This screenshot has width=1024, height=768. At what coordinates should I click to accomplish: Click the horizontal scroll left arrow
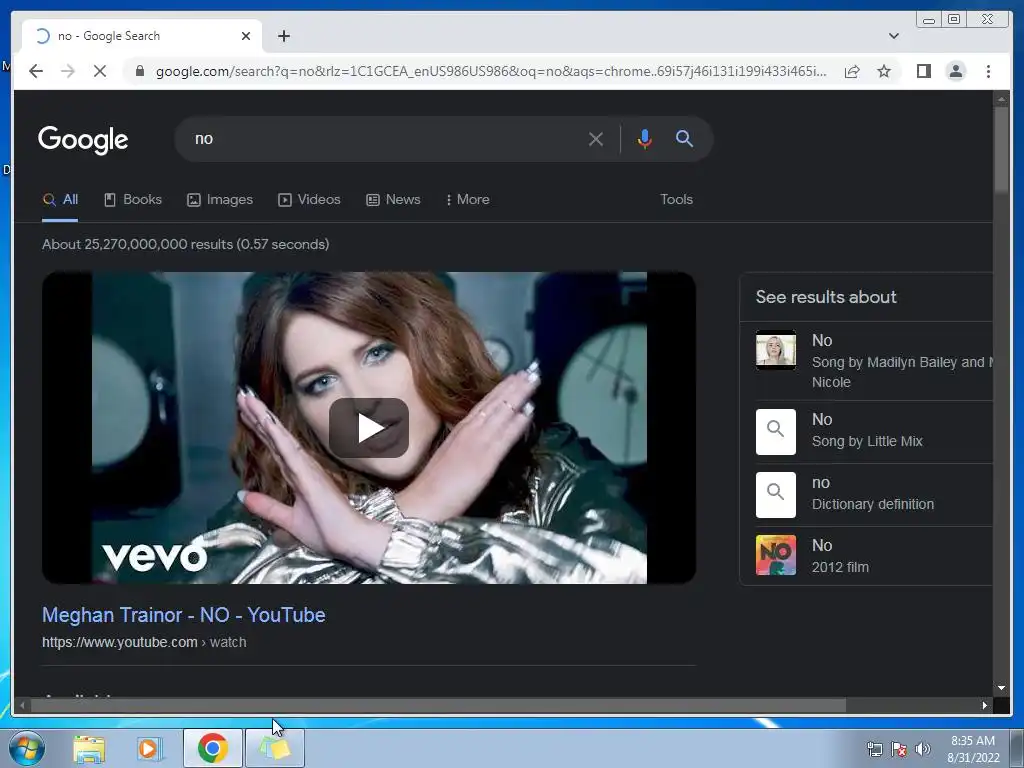22,705
